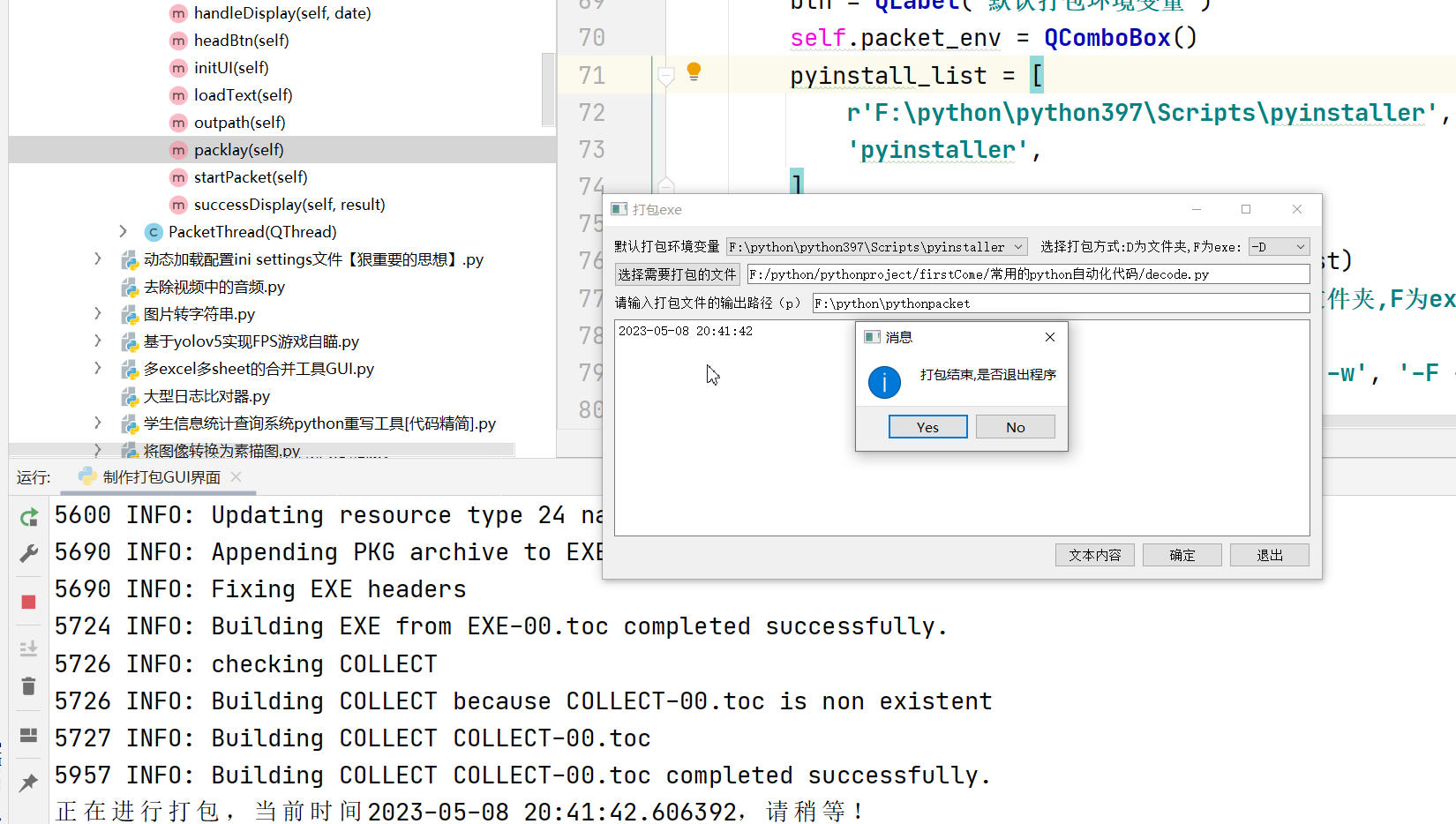Click the fold marker on line 71
Viewport: 1456px width, 824px height.
pos(666,77)
